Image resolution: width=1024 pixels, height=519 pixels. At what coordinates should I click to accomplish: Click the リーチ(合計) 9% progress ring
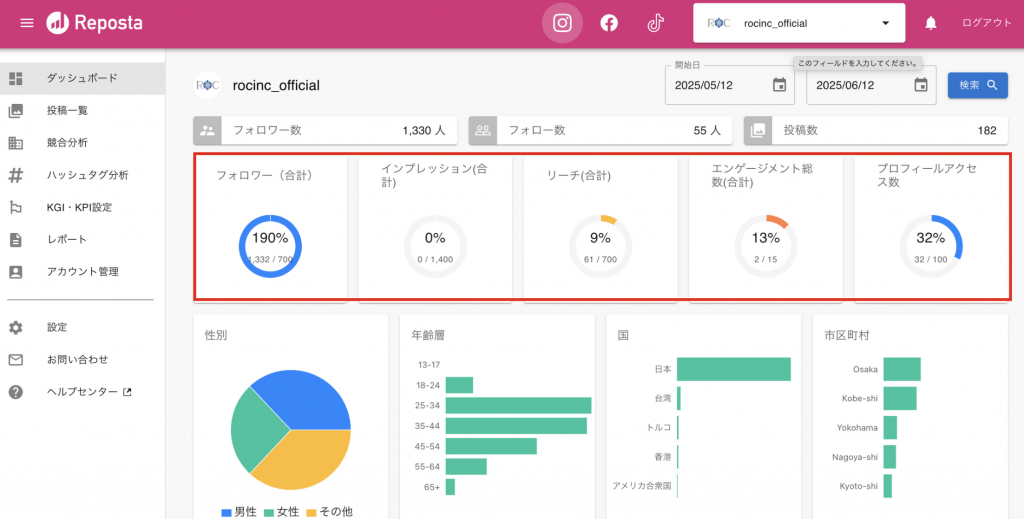(x=600, y=247)
